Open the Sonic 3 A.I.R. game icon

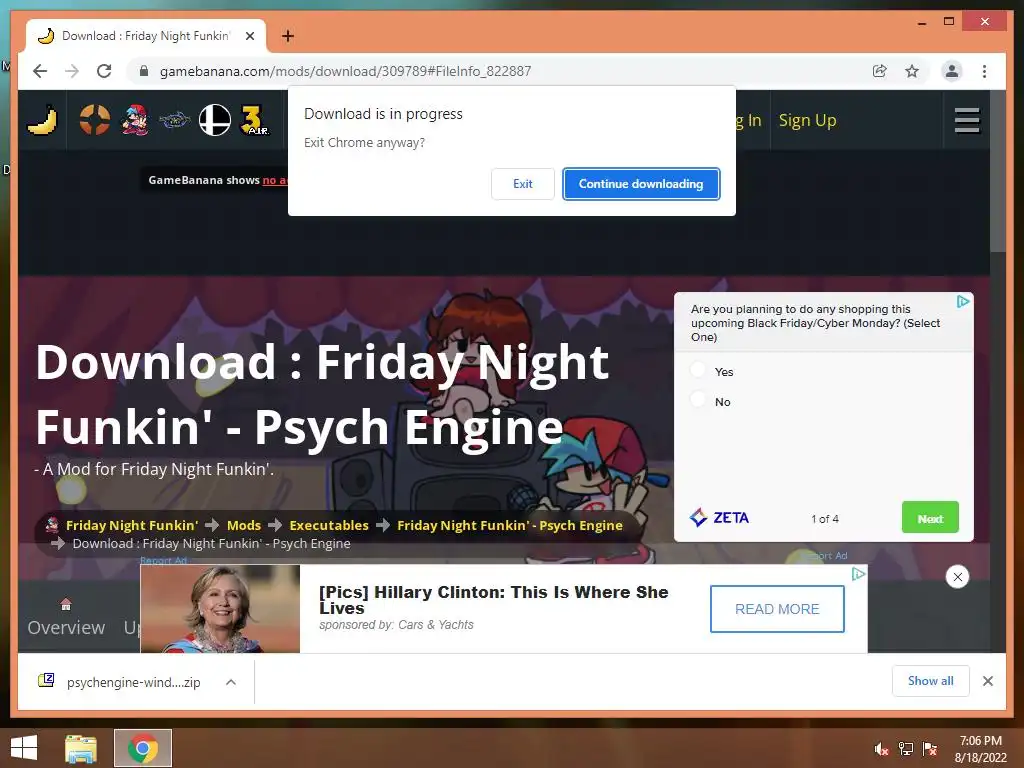point(254,120)
